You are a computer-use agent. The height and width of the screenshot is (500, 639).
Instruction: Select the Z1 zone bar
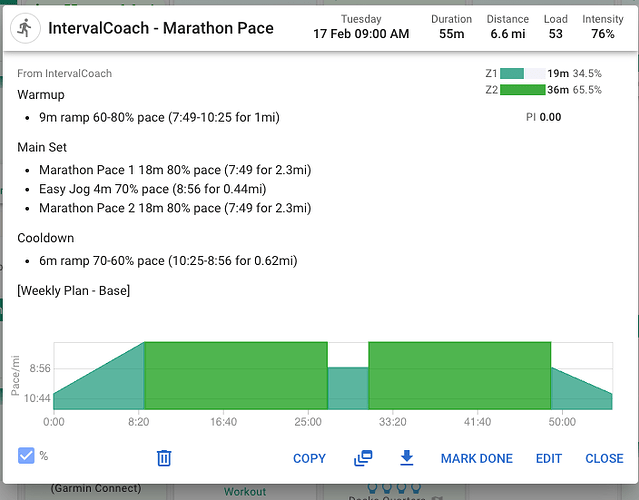pyautogui.click(x=522, y=73)
